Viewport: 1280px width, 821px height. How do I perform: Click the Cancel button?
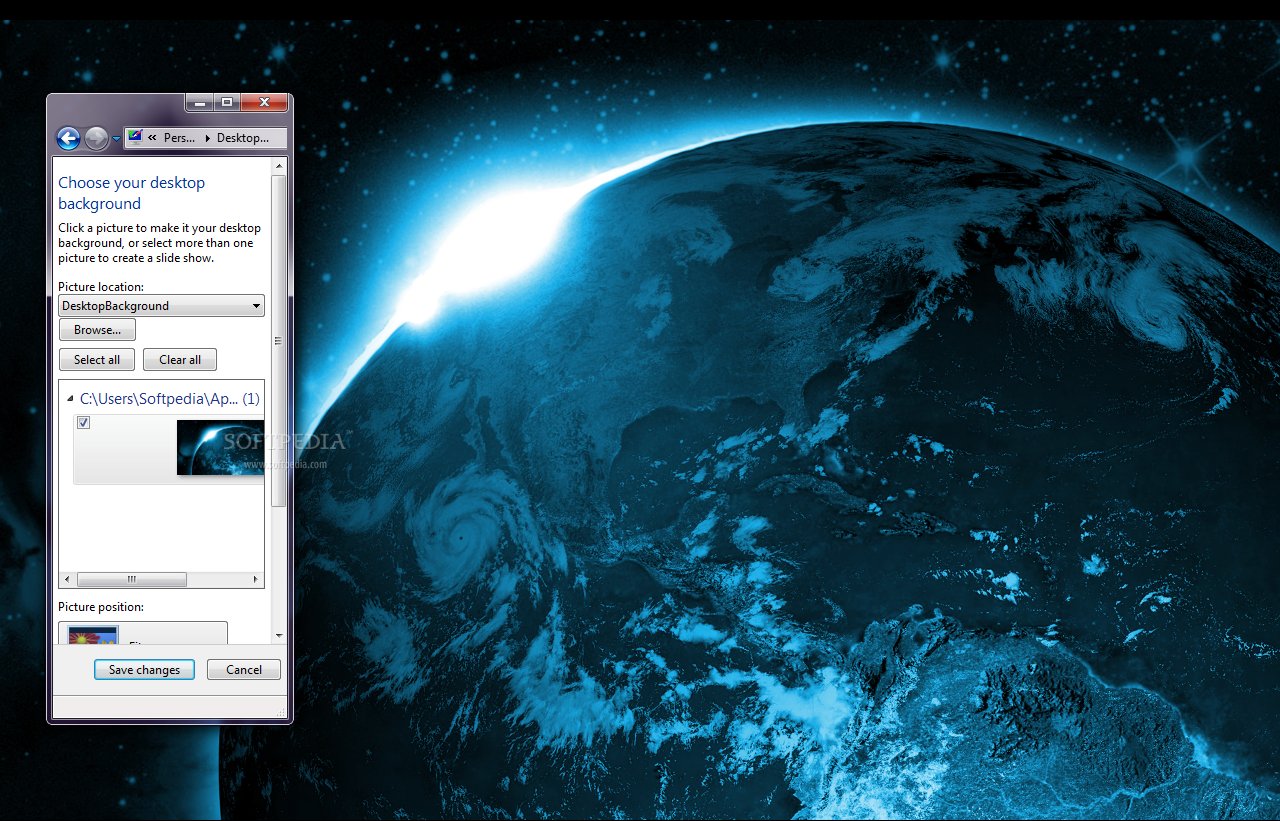244,670
